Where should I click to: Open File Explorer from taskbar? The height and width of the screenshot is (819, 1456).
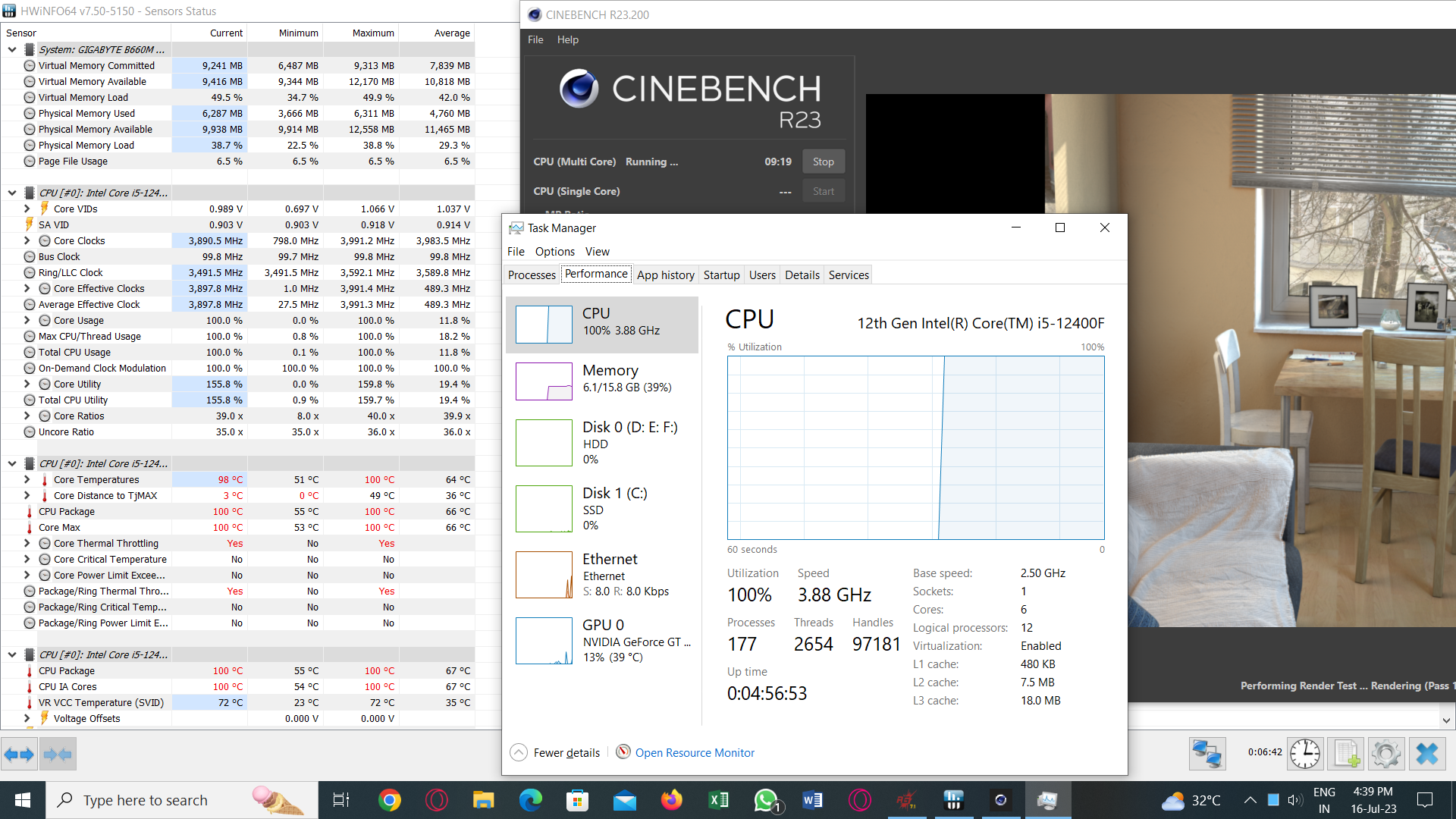coord(483,800)
